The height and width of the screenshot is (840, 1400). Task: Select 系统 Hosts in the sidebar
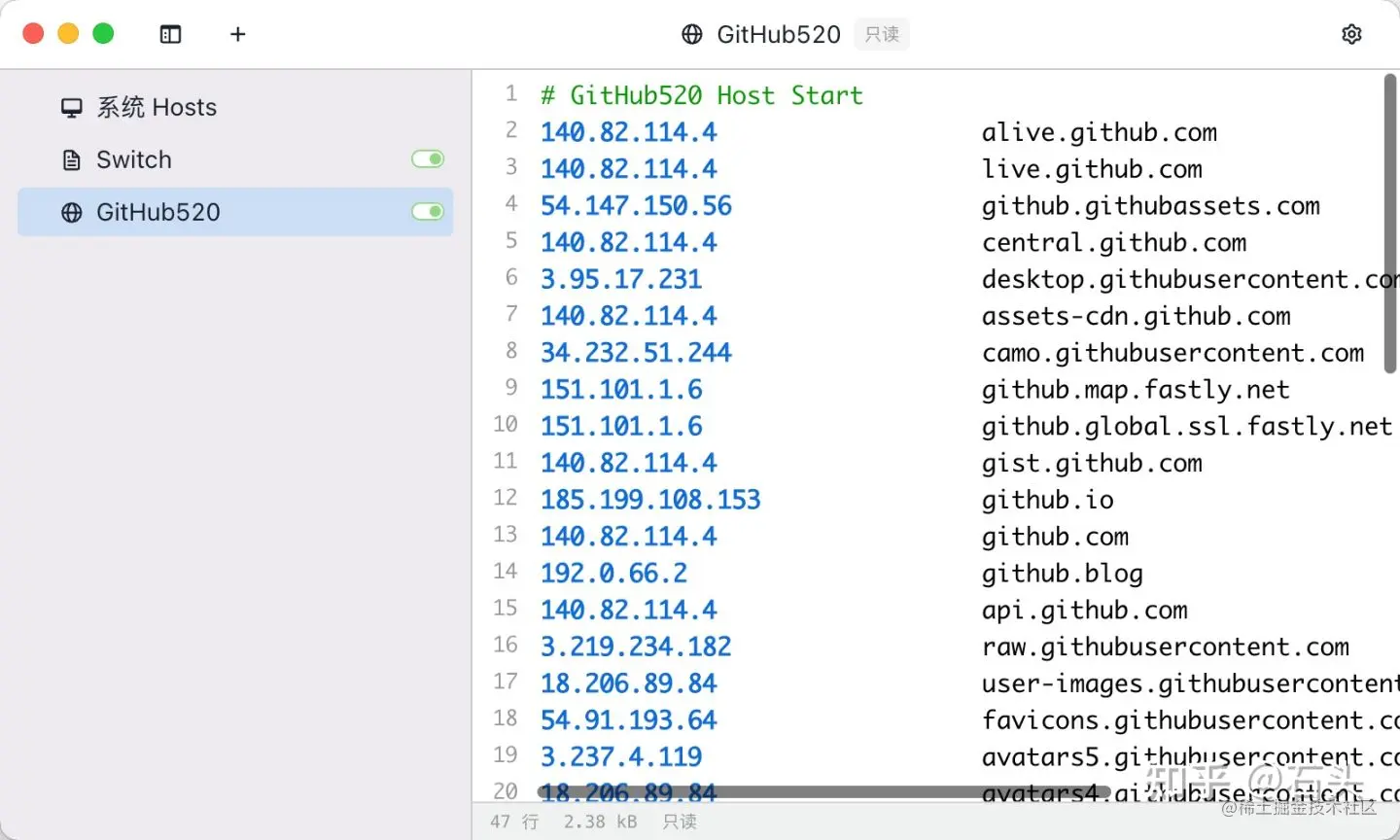[x=235, y=107]
